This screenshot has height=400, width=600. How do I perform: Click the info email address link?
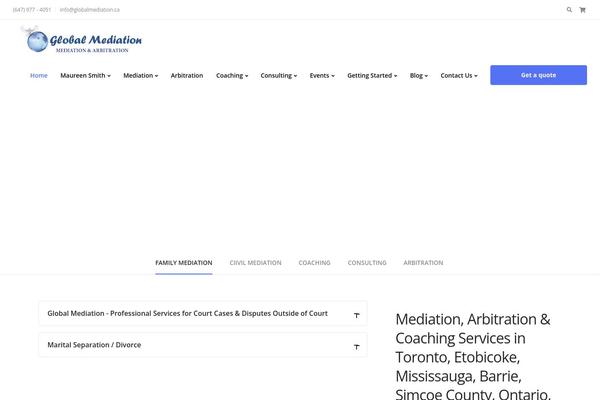tap(90, 10)
